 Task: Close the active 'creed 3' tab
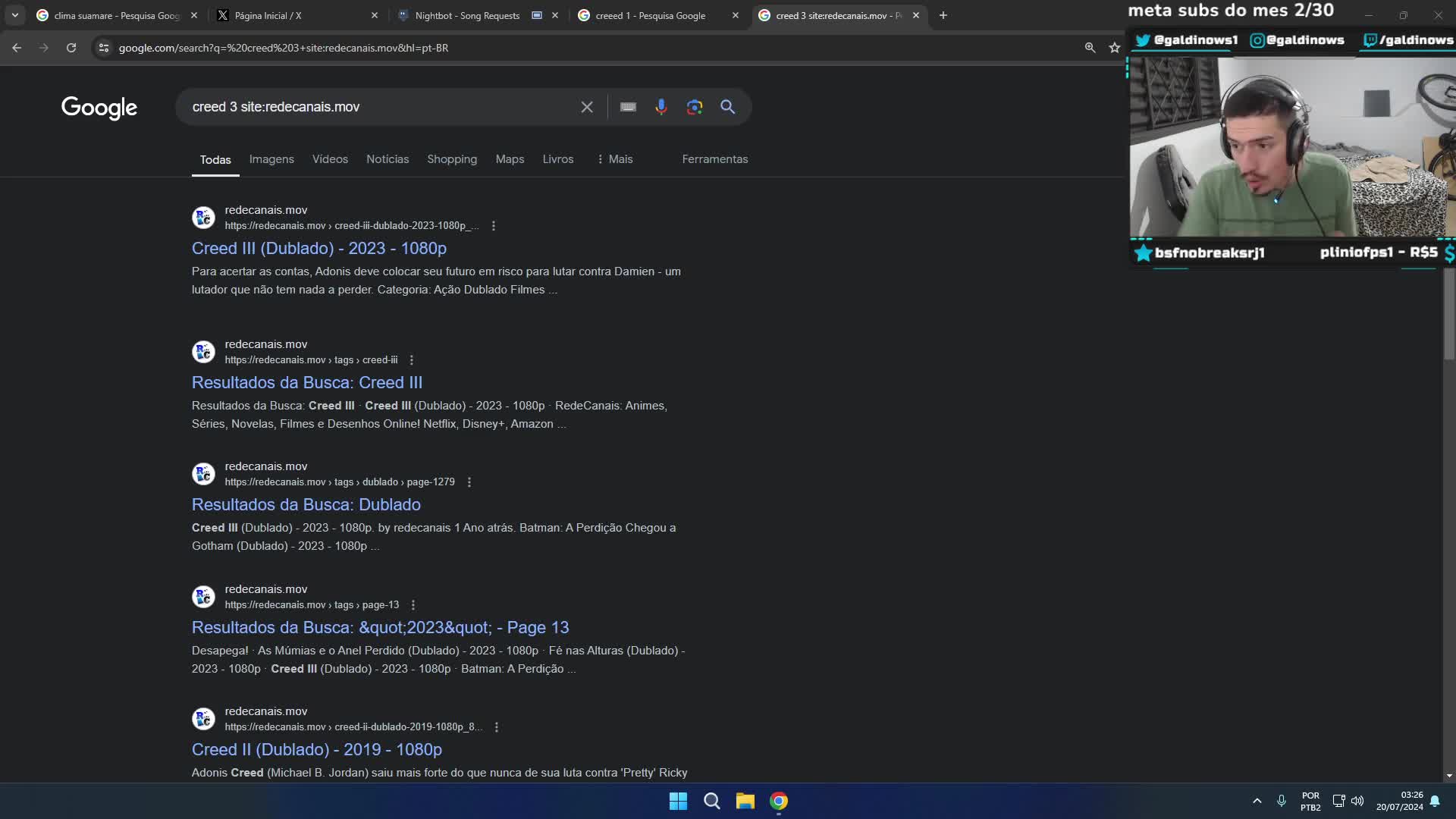(x=916, y=15)
